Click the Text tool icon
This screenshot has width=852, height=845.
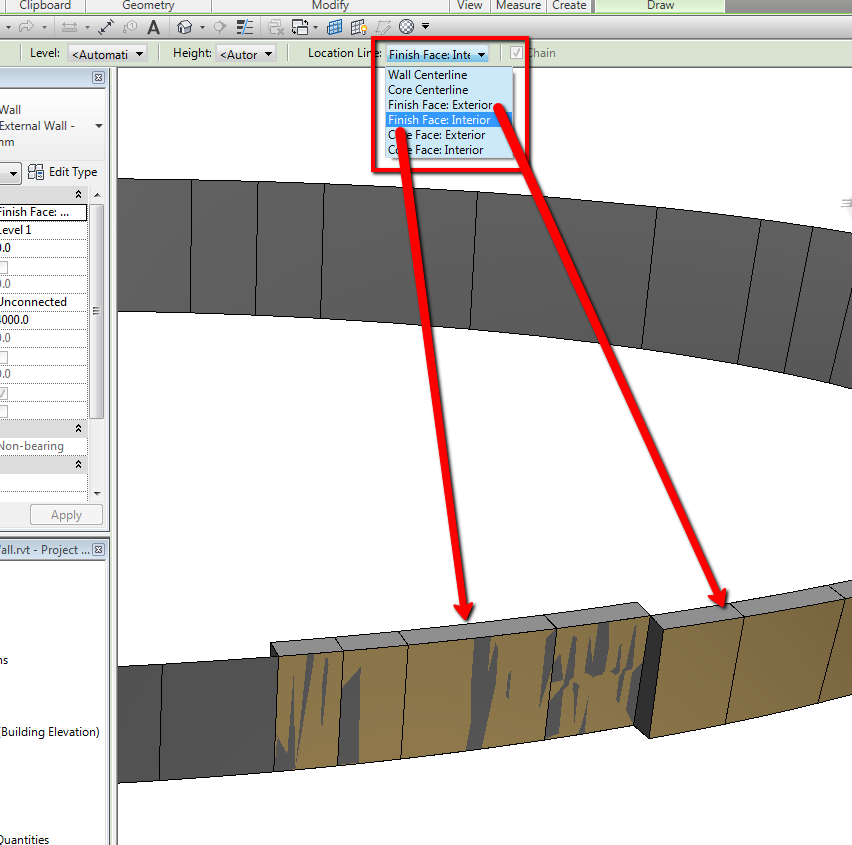(153, 27)
